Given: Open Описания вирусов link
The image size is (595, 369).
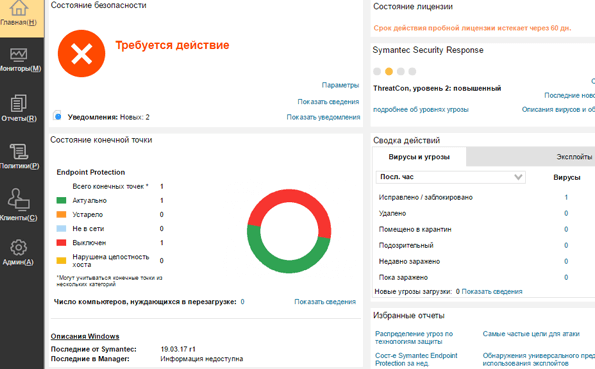Looking at the screenshot, I should [x=558, y=109].
